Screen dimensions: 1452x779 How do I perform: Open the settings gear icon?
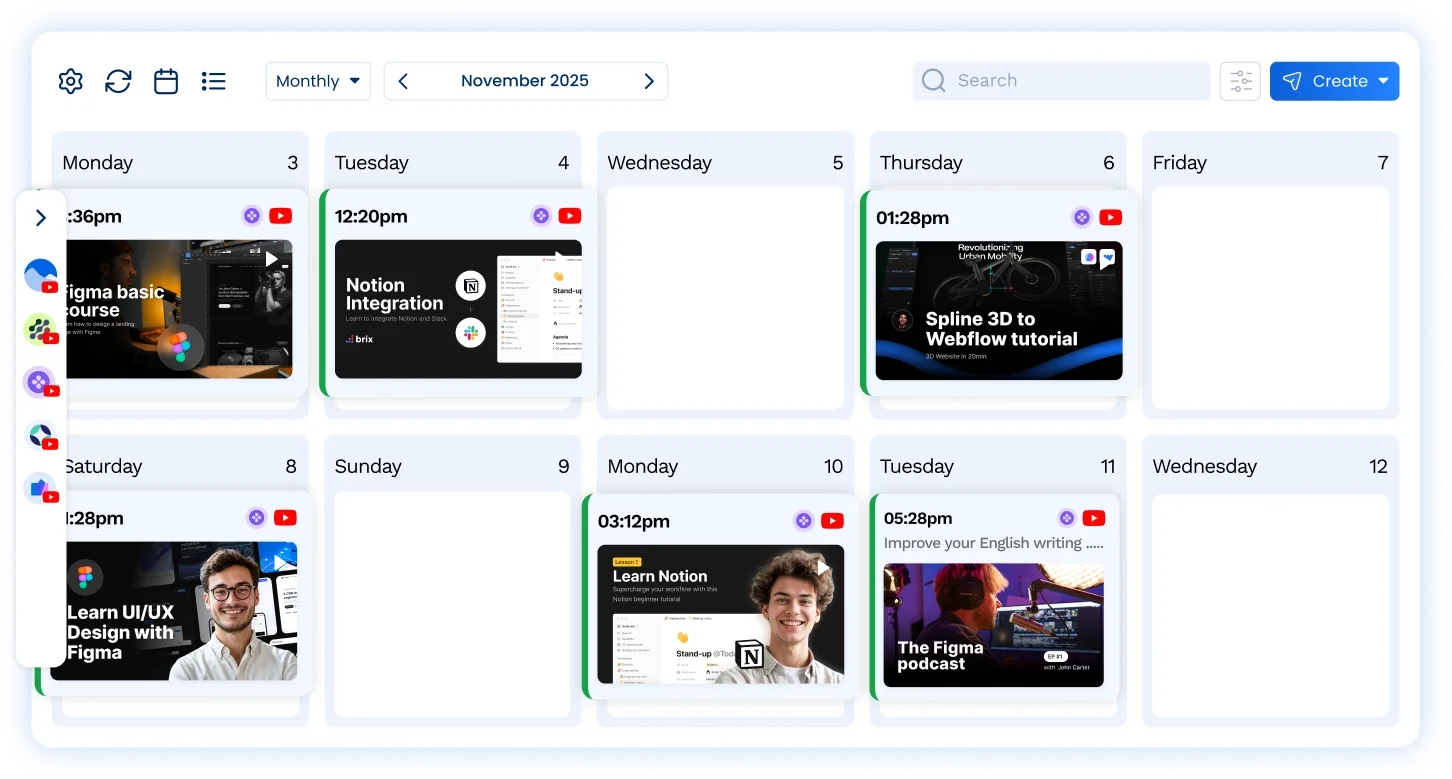(x=70, y=81)
